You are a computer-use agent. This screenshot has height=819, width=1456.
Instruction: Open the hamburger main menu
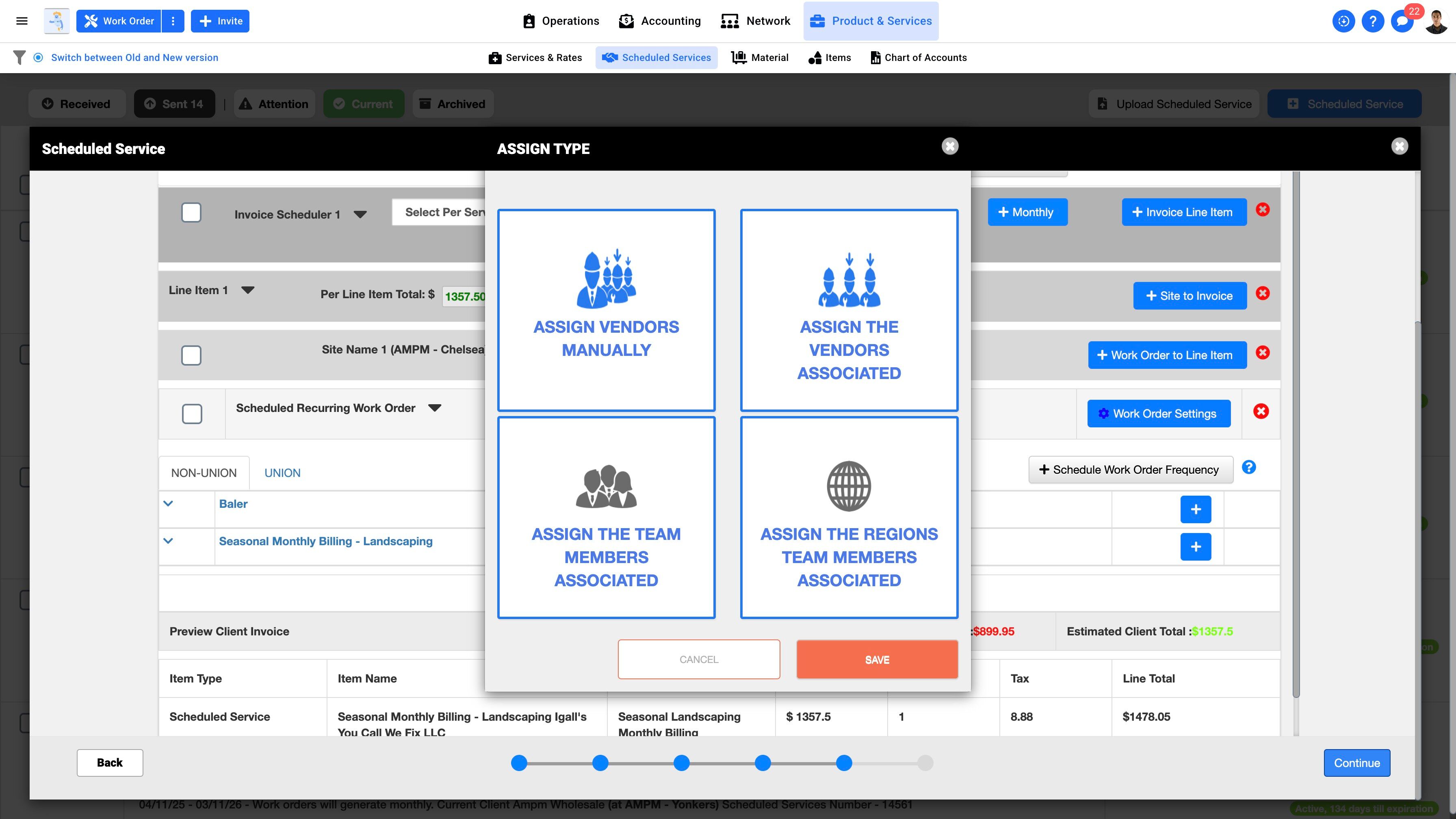(22, 21)
